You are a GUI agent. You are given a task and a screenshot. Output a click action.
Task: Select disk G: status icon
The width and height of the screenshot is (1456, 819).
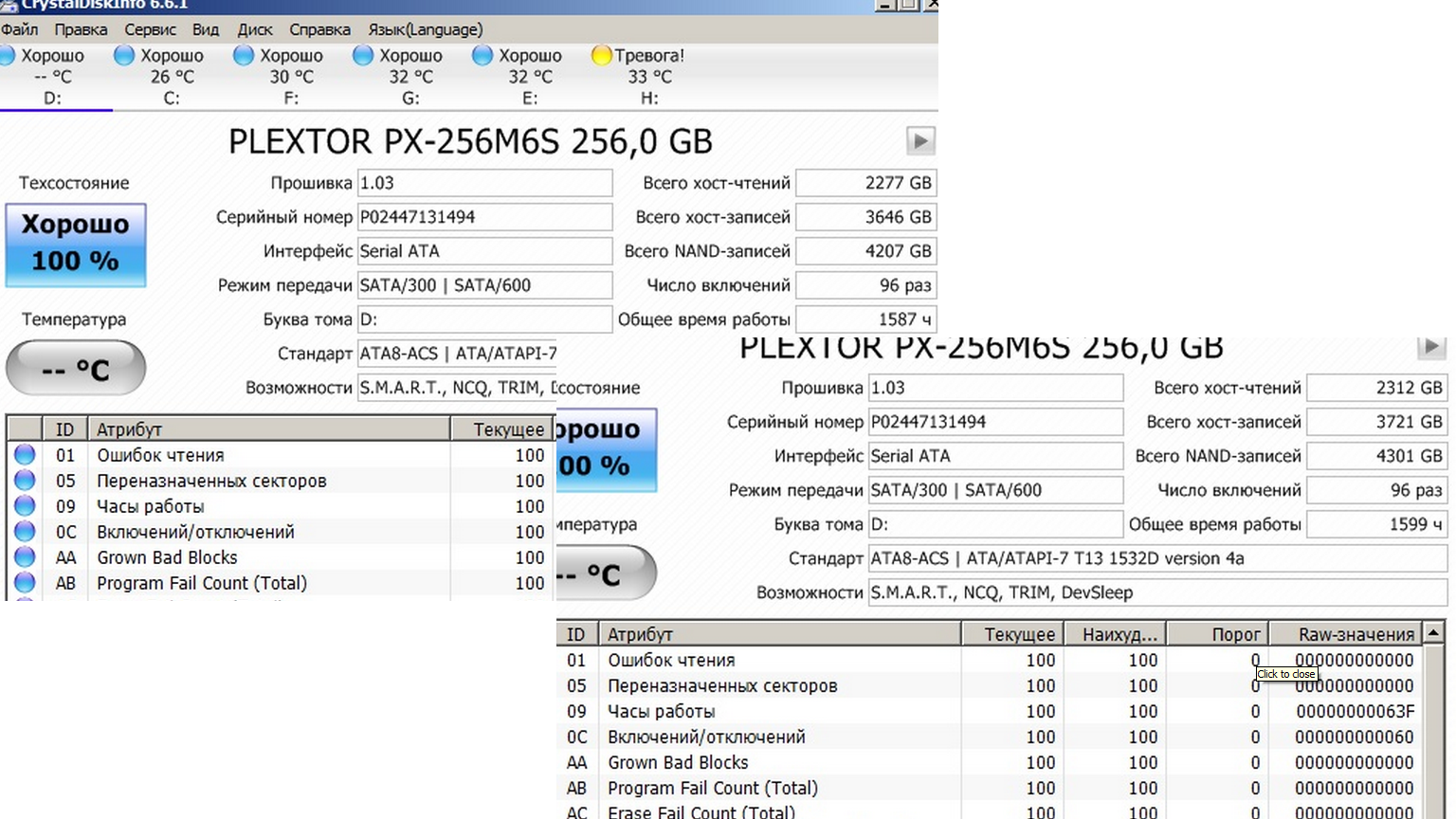(363, 56)
